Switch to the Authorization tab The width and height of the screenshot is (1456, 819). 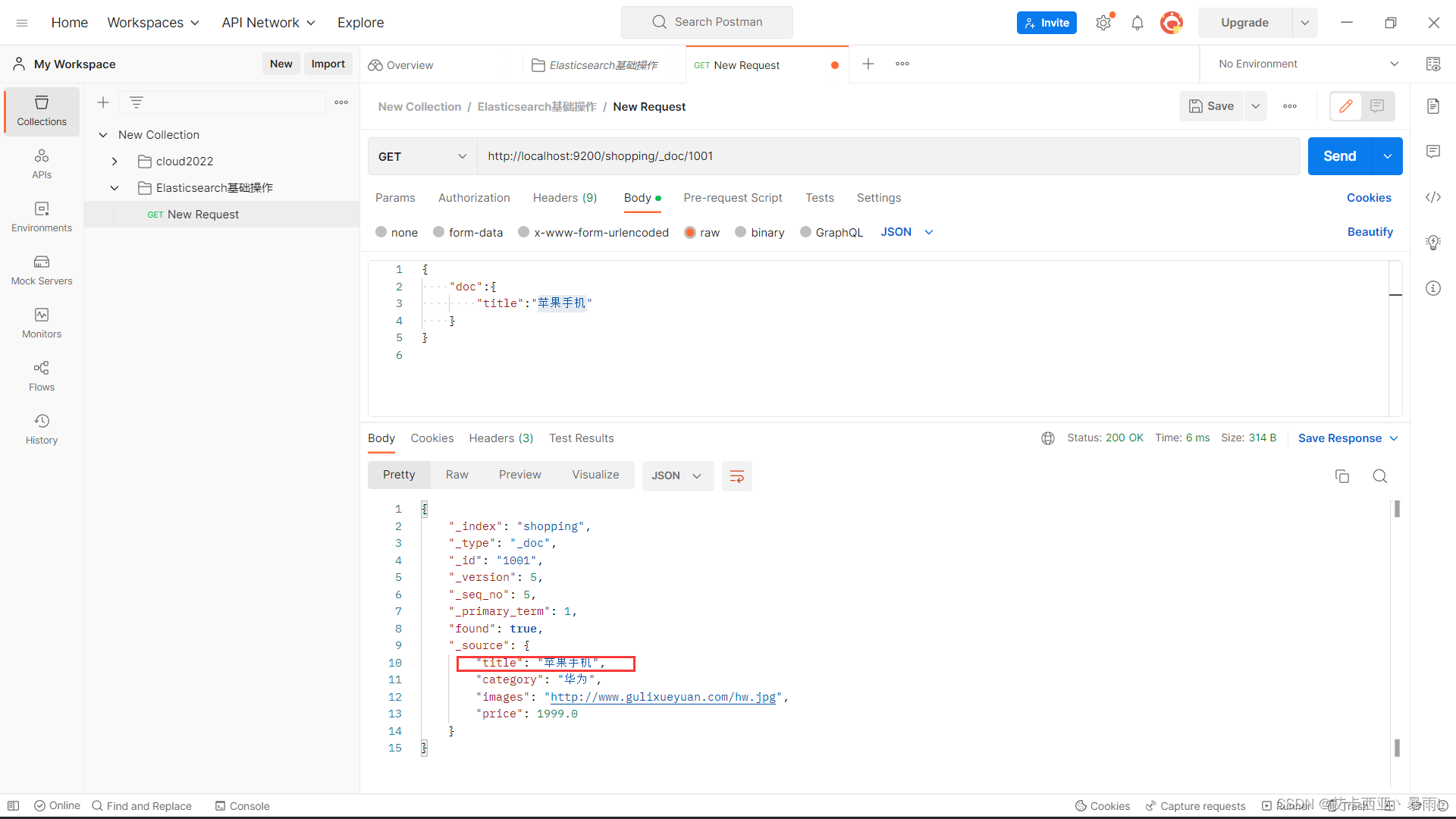(474, 198)
